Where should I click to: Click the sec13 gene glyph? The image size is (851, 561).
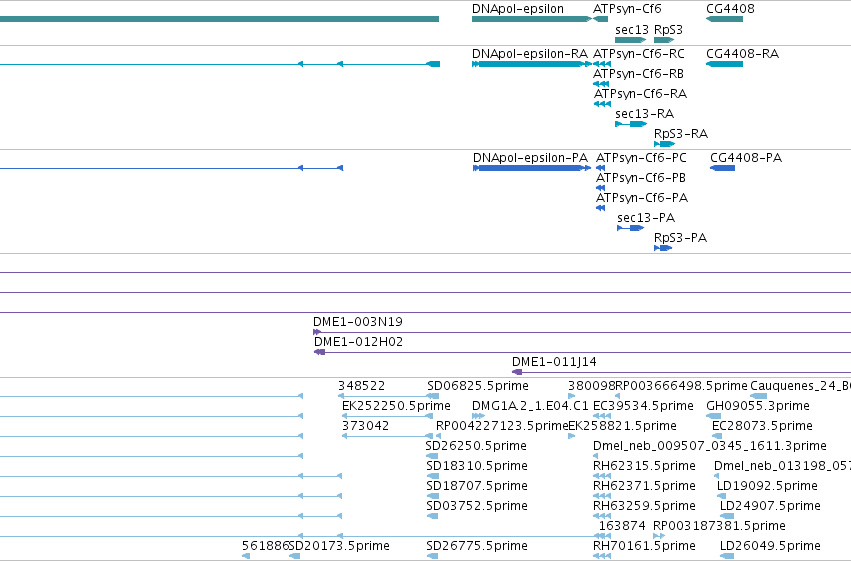coord(631,40)
